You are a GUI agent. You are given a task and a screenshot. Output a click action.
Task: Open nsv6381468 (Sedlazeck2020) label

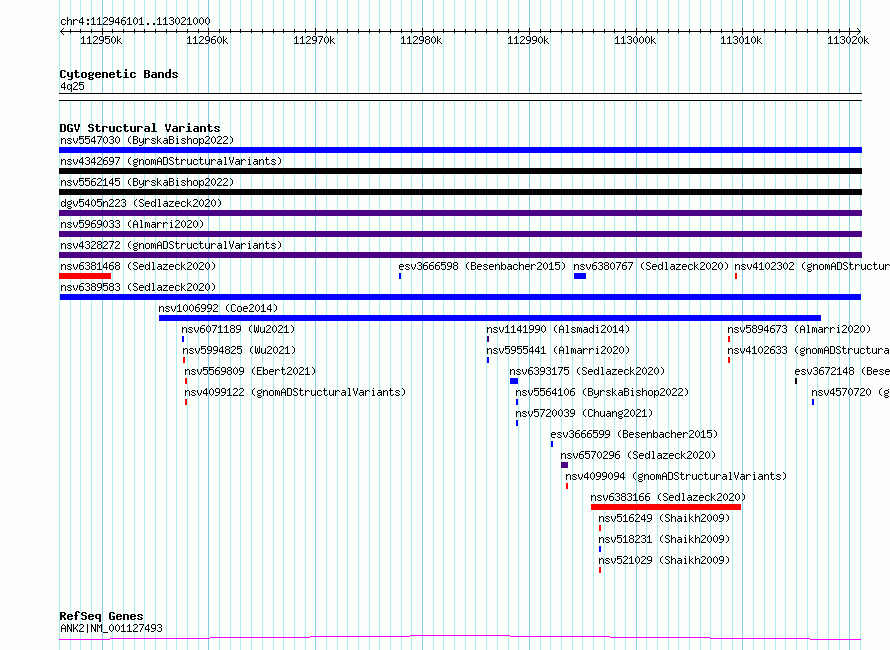(138, 266)
